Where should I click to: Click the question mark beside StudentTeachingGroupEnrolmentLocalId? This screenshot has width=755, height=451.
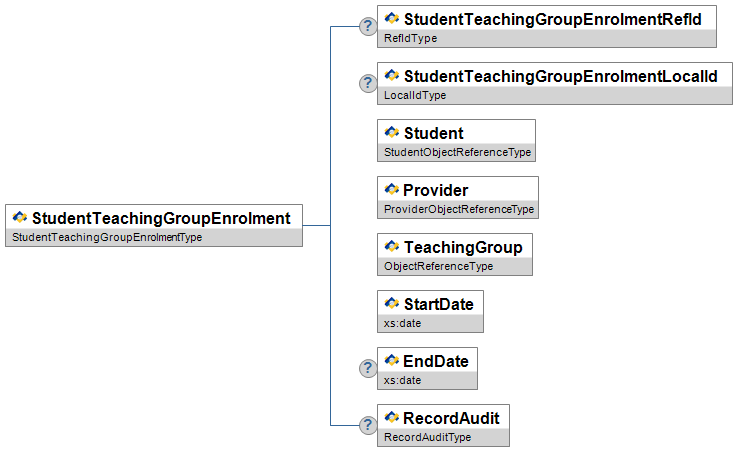368,83
